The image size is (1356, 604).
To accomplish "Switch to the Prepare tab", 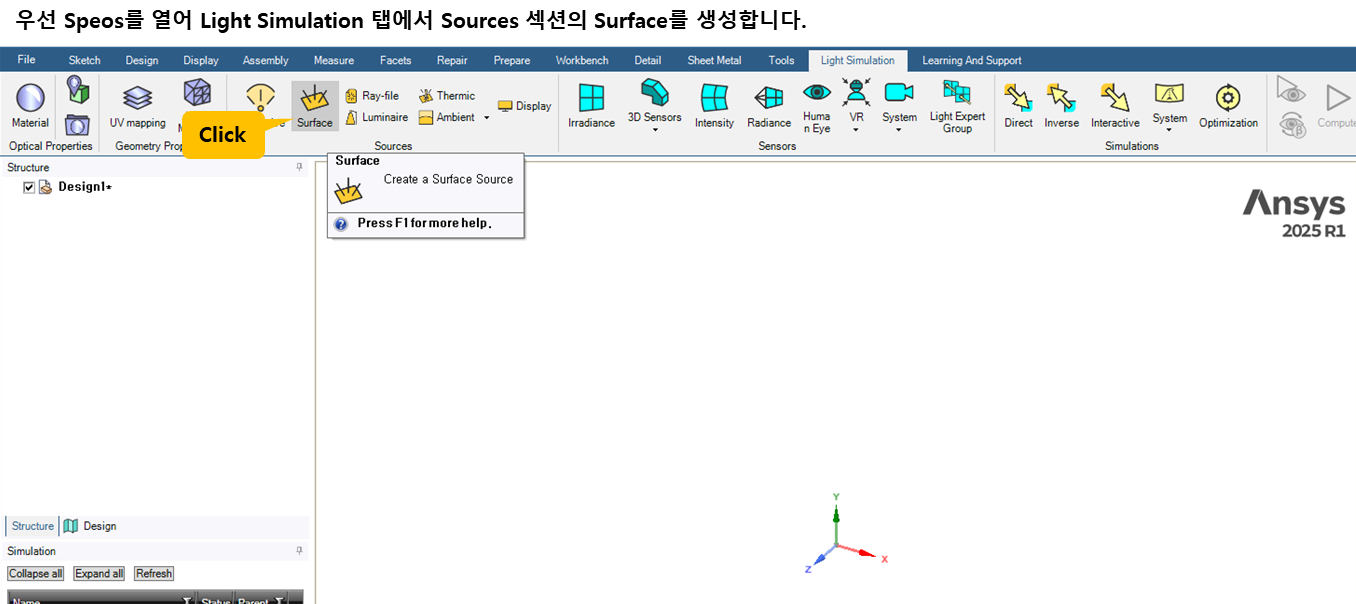I will click(x=512, y=60).
